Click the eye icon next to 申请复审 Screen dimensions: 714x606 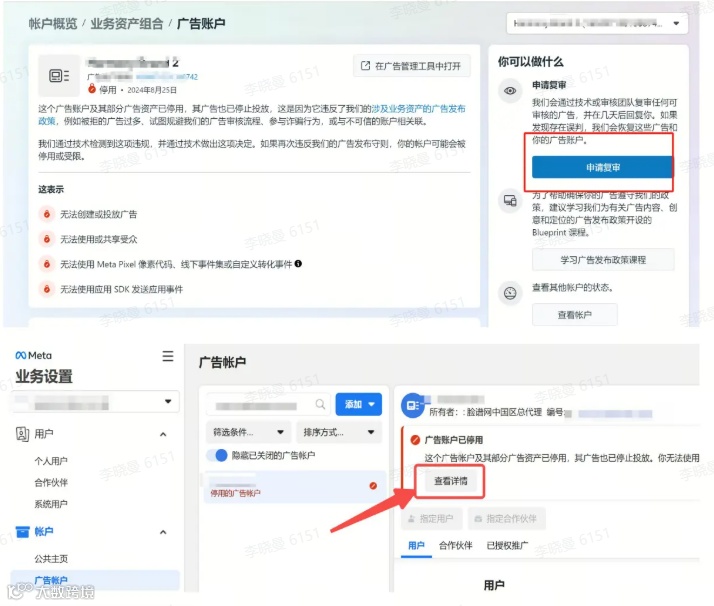tap(510, 91)
